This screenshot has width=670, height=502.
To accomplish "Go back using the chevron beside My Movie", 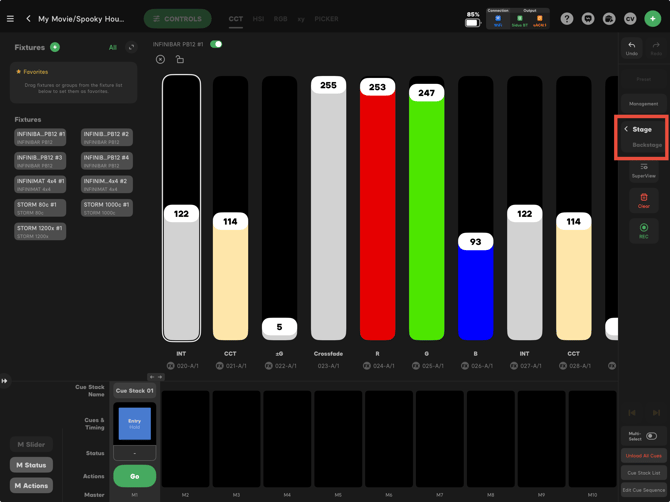I will coord(28,19).
